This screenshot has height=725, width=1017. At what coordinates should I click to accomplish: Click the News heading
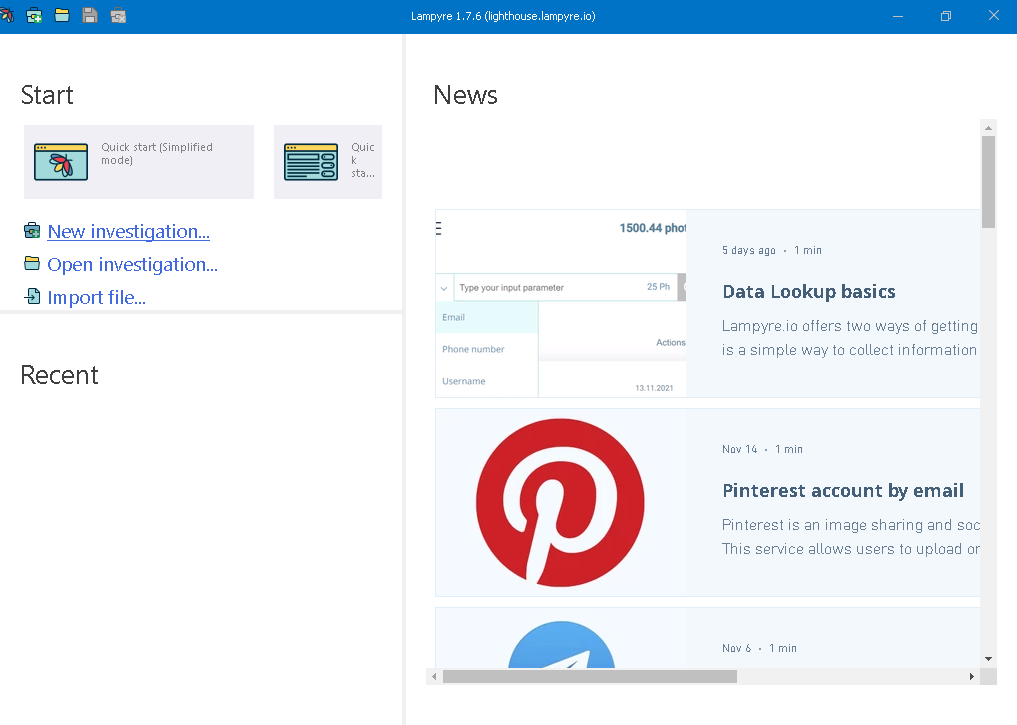pos(465,95)
